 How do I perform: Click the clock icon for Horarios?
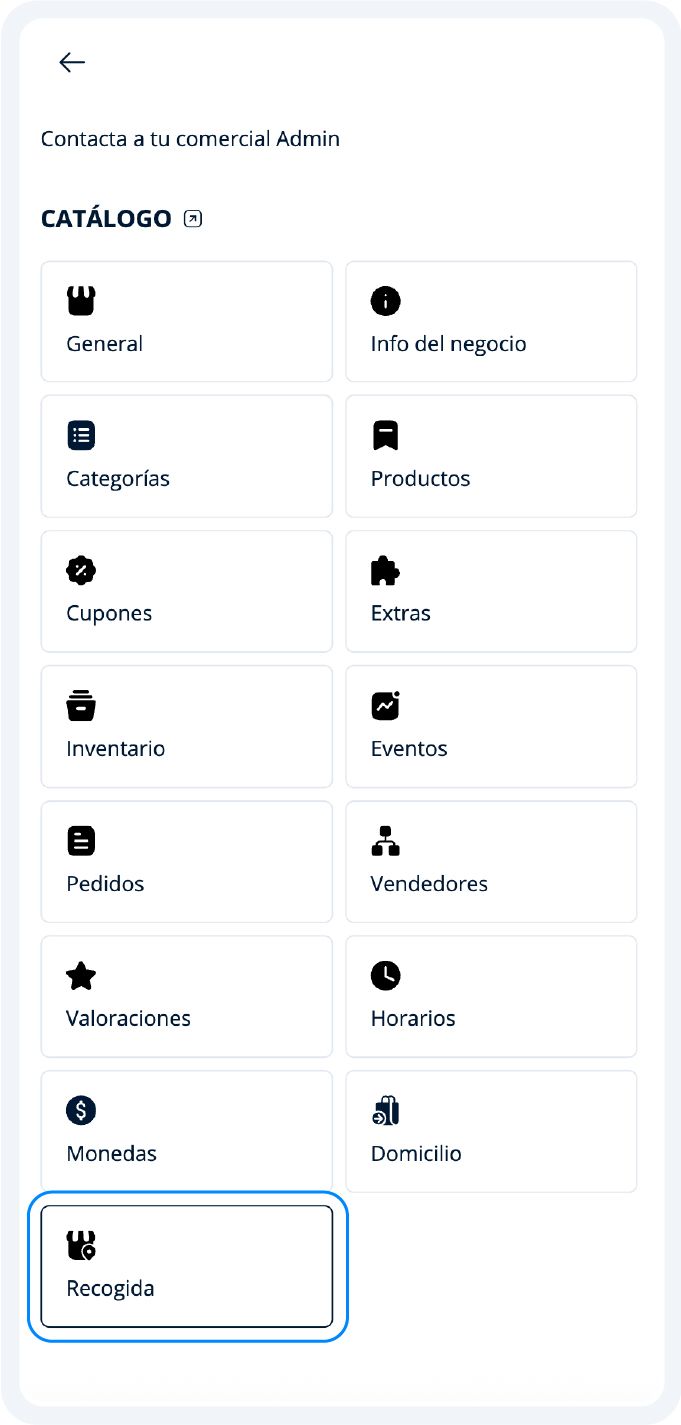click(x=385, y=975)
